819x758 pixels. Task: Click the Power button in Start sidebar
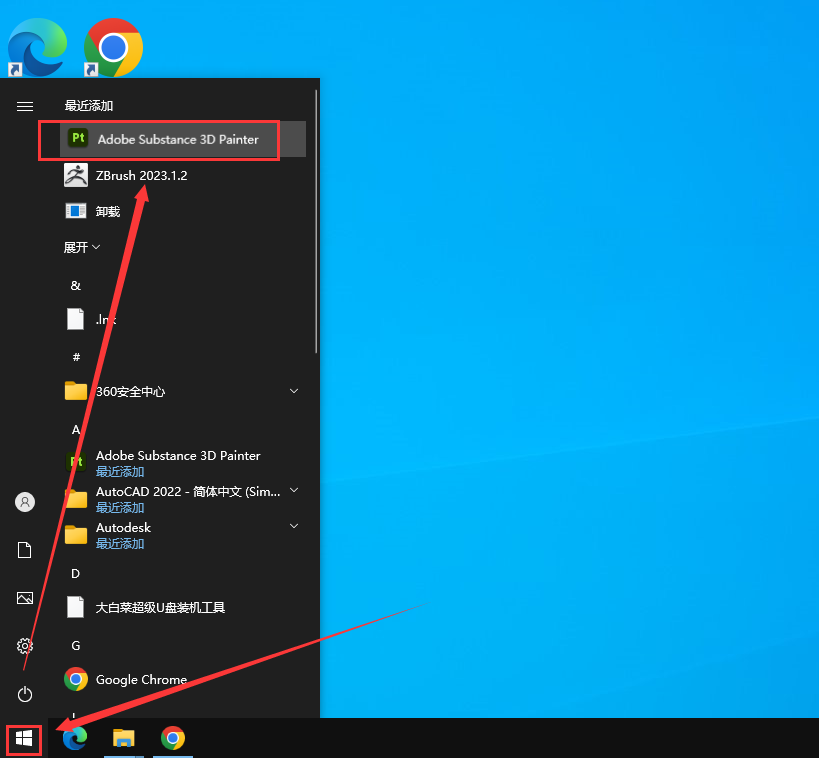tap(25, 694)
